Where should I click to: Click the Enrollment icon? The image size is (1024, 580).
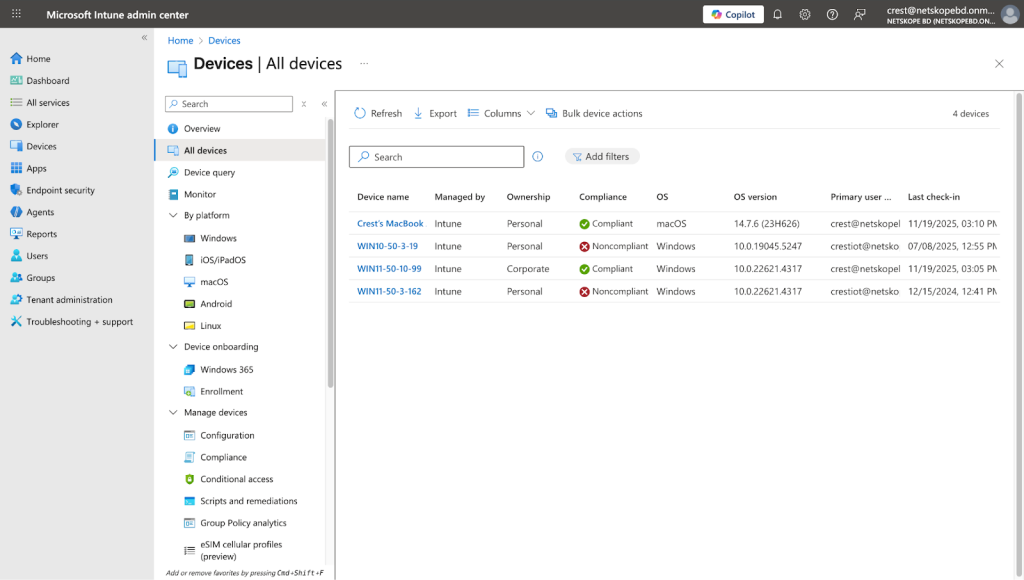[x=189, y=391]
